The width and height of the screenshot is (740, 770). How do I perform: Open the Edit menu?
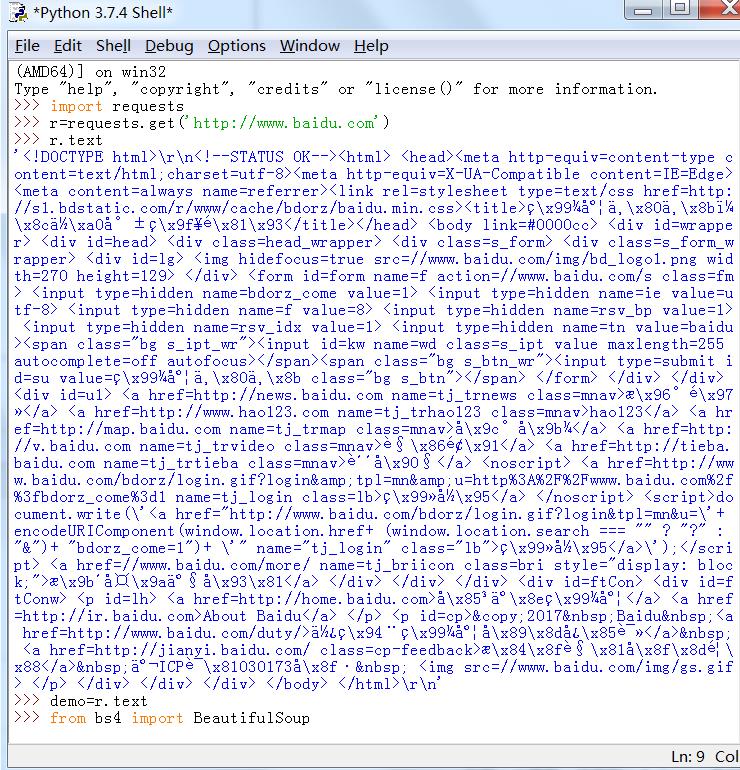pos(68,46)
